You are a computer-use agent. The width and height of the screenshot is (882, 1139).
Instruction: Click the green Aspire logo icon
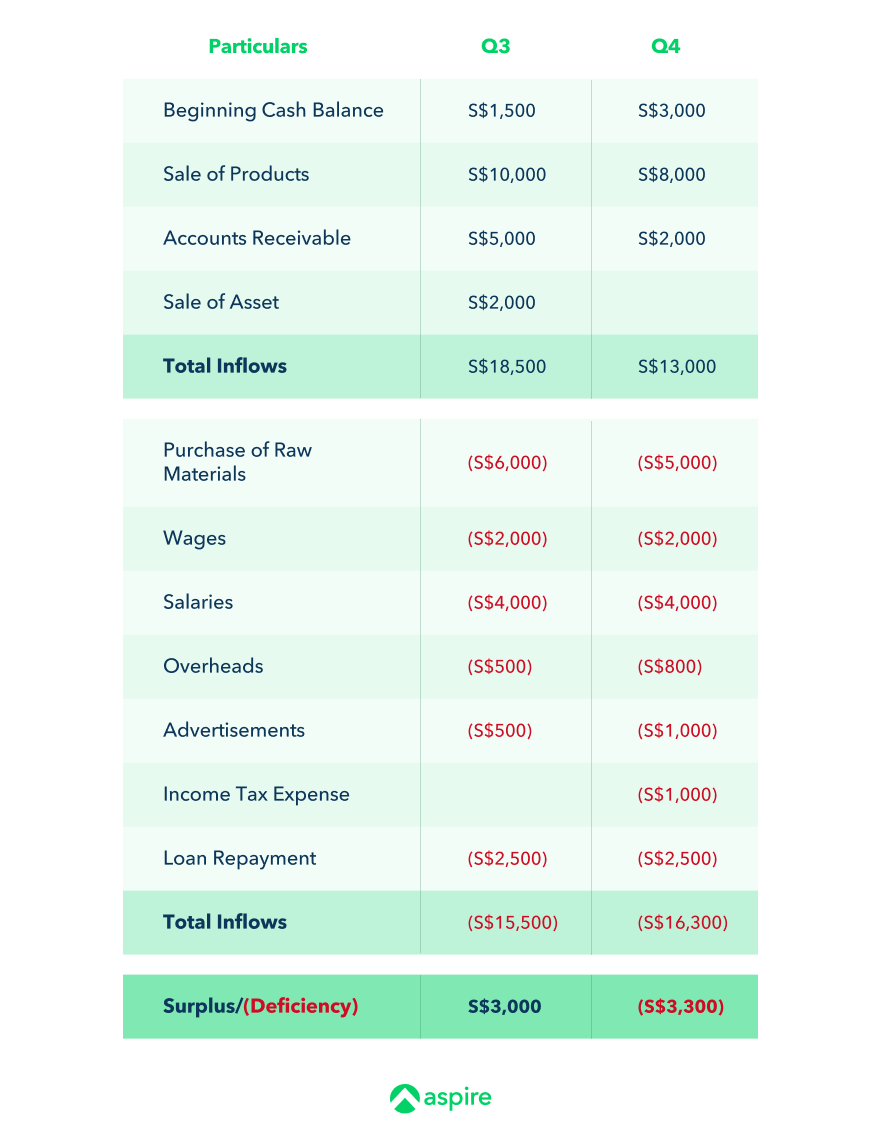click(x=404, y=1098)
